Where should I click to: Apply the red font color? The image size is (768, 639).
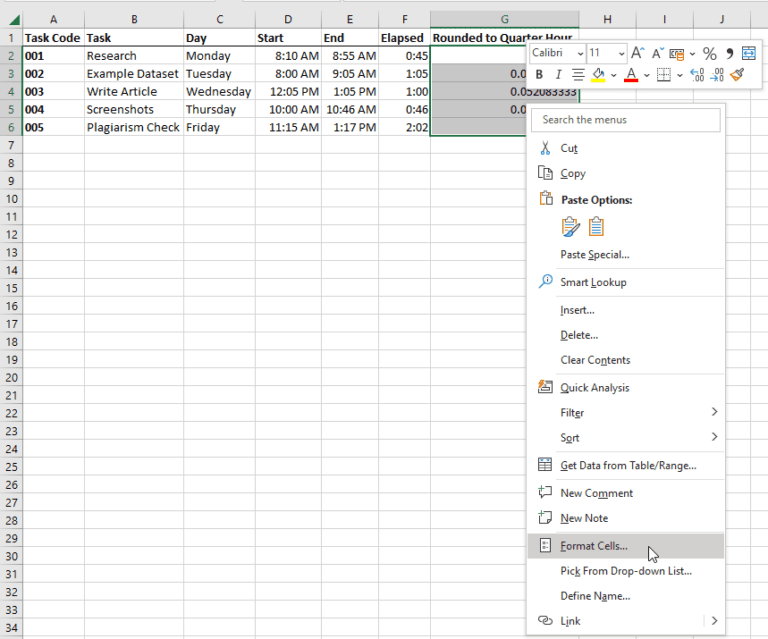click(x=631, y=74)
